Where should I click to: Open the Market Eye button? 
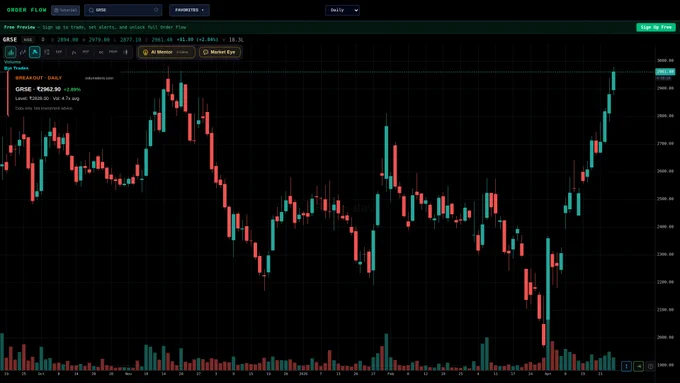(x=220, y=52)
